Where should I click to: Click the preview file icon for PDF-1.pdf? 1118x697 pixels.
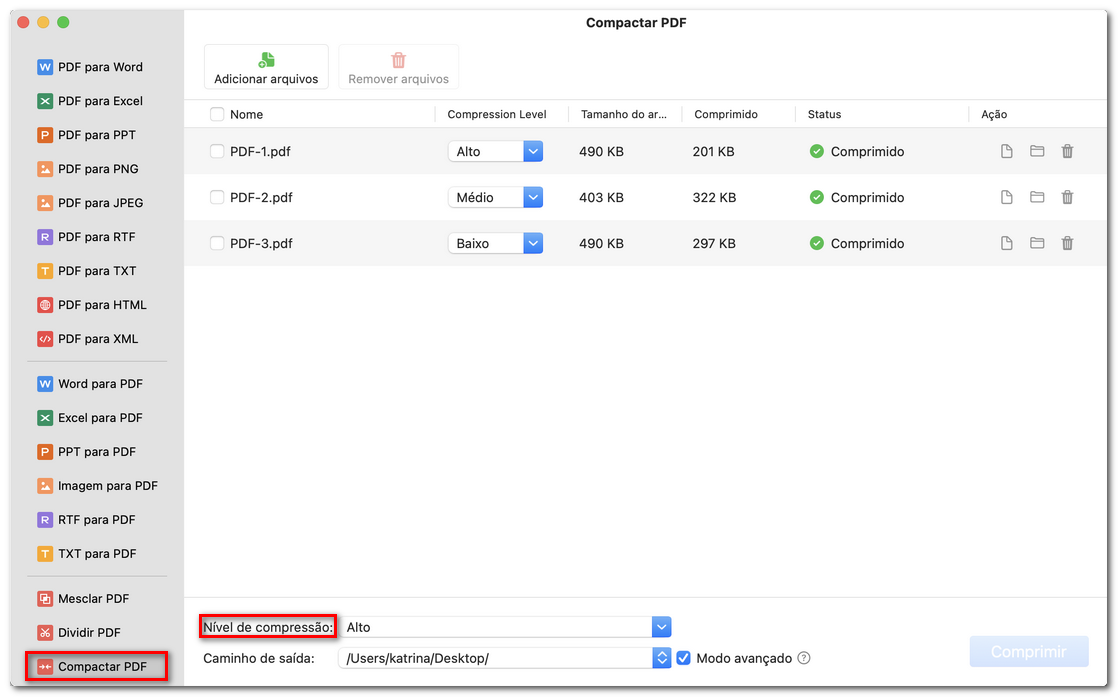[1006, 151]
